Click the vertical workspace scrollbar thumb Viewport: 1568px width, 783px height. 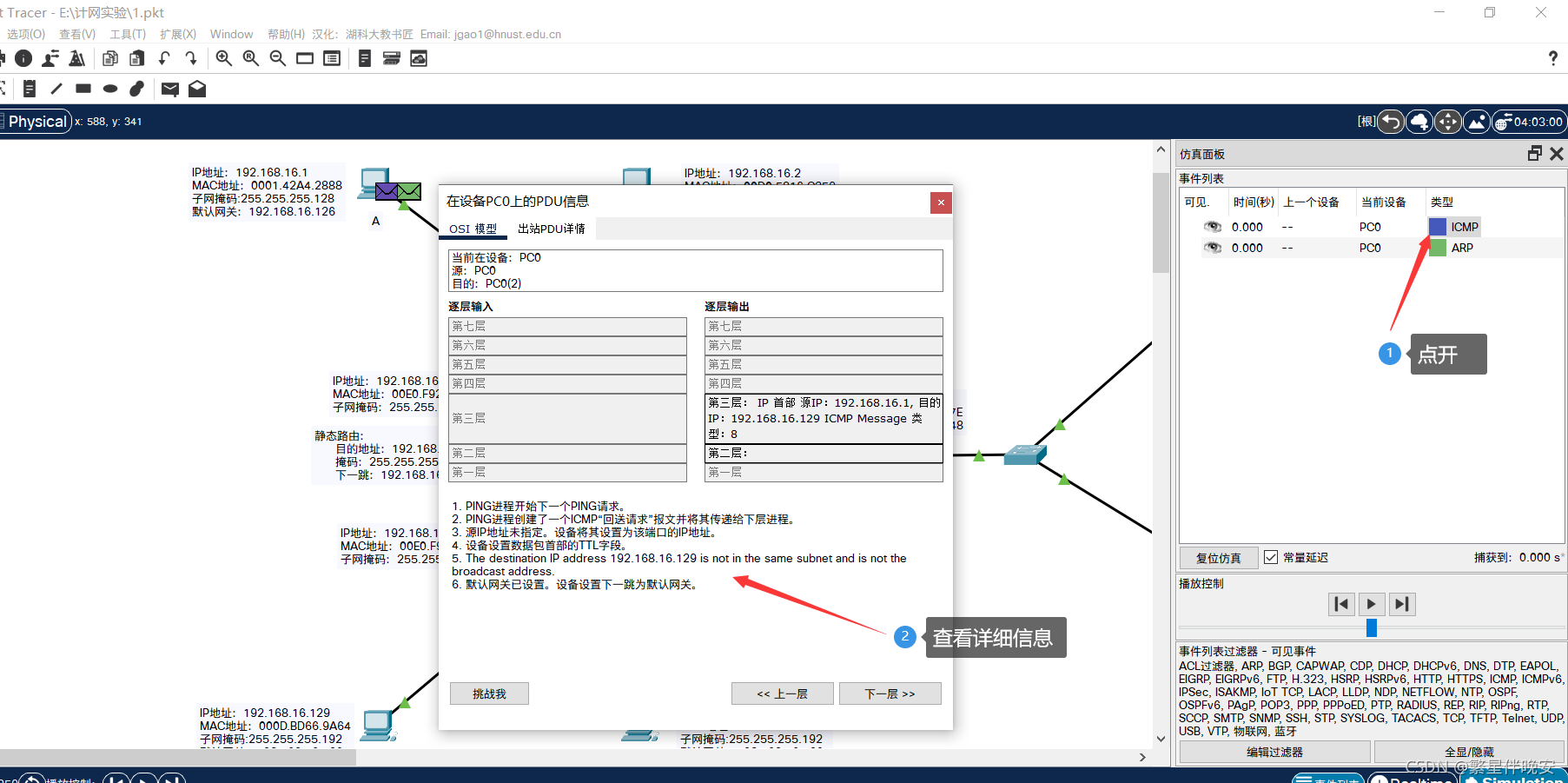click(1161, 222)
